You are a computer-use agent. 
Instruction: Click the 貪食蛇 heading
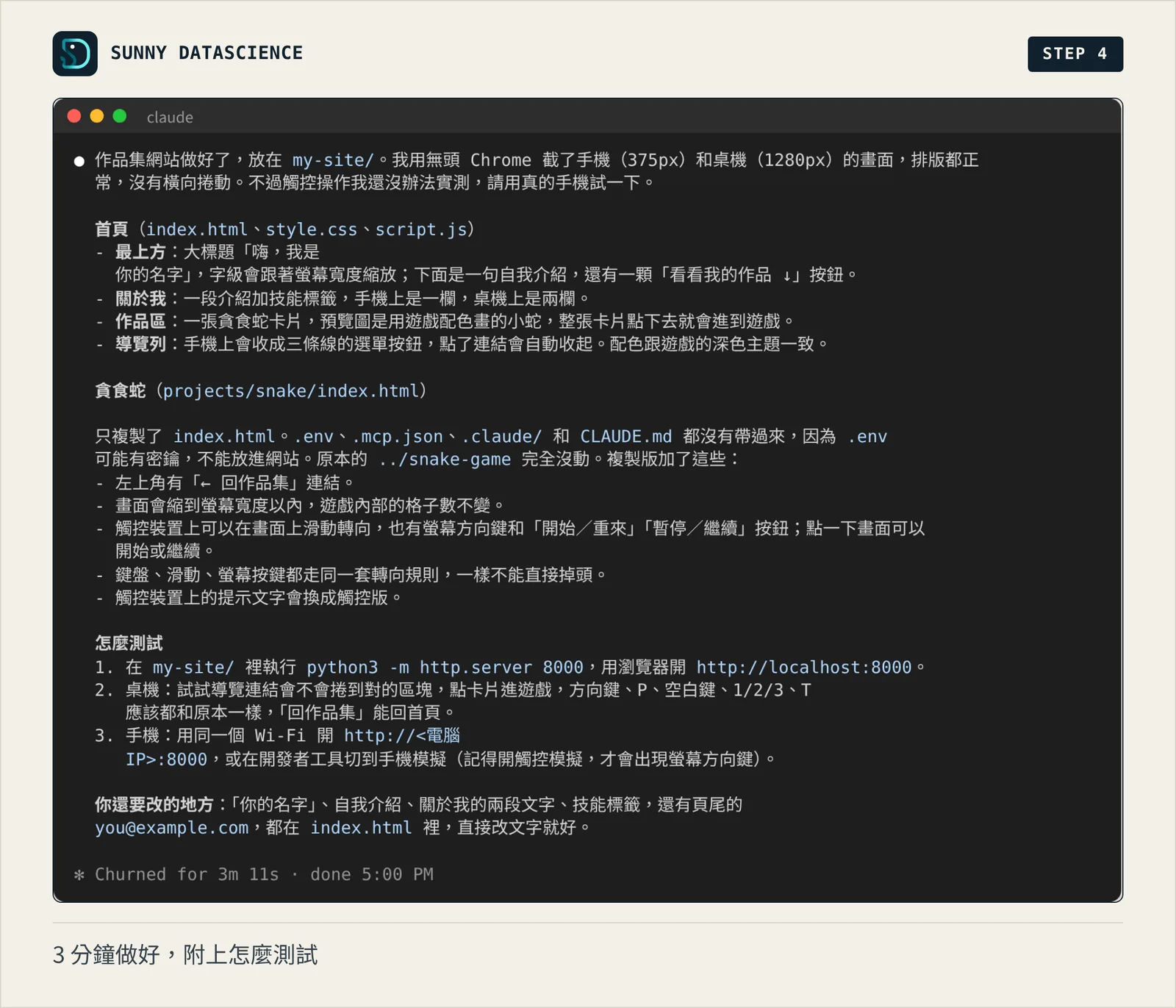tap(121, 390)
